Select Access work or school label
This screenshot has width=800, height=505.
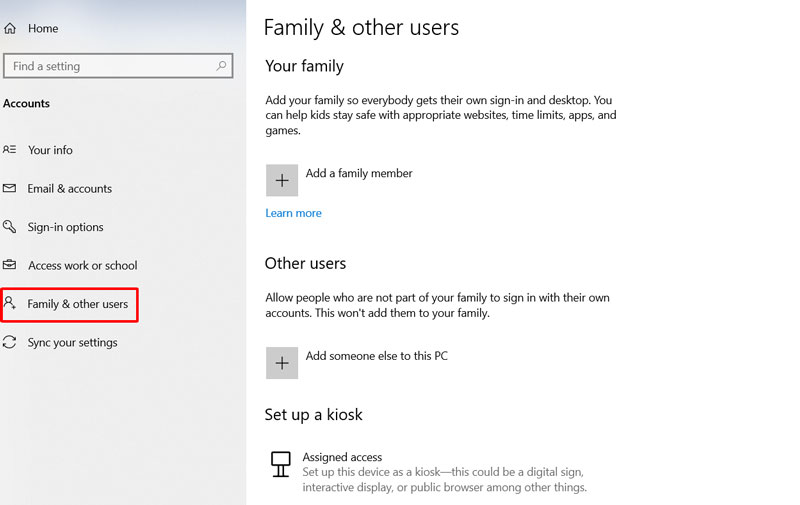point(82,265)
